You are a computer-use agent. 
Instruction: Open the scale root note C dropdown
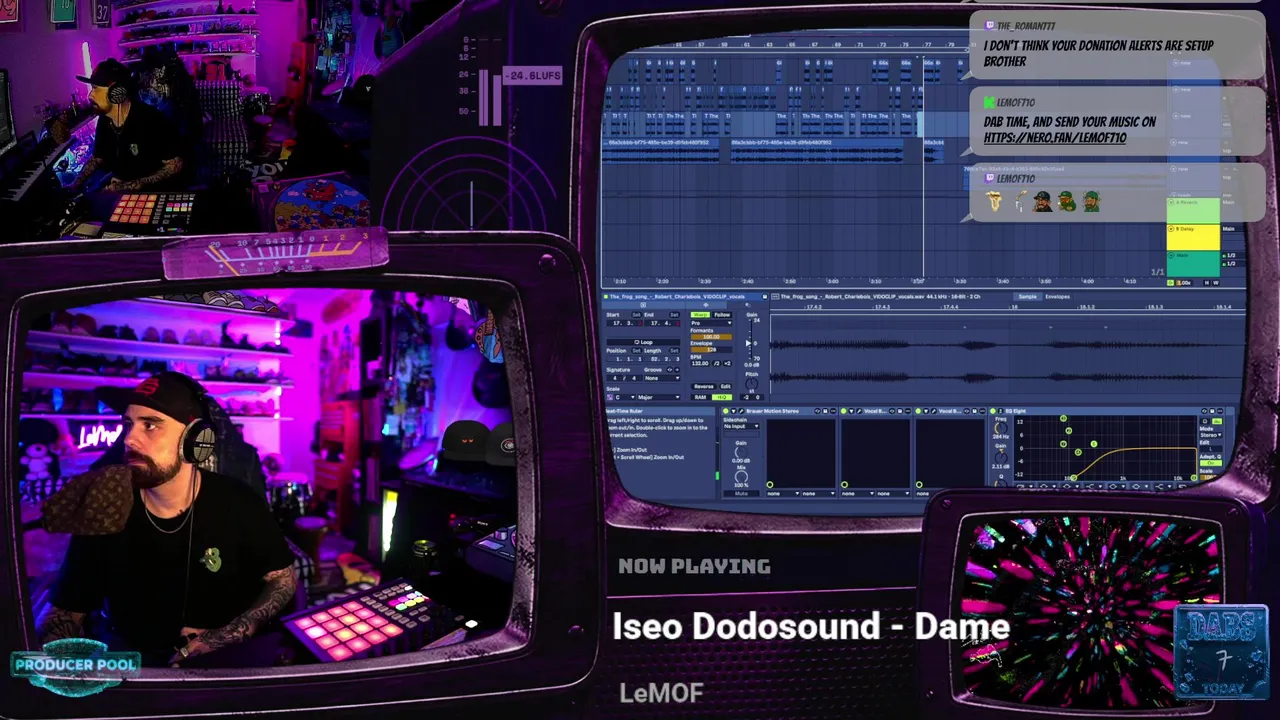click(x=625, y=397)
